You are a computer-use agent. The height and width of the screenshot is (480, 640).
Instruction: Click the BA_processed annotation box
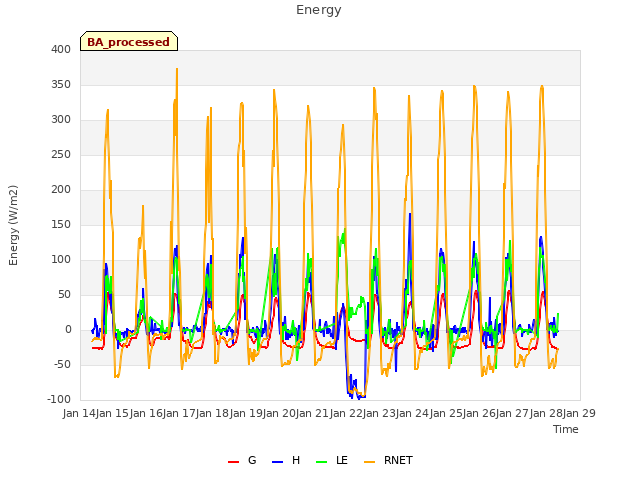click(129, 41)
